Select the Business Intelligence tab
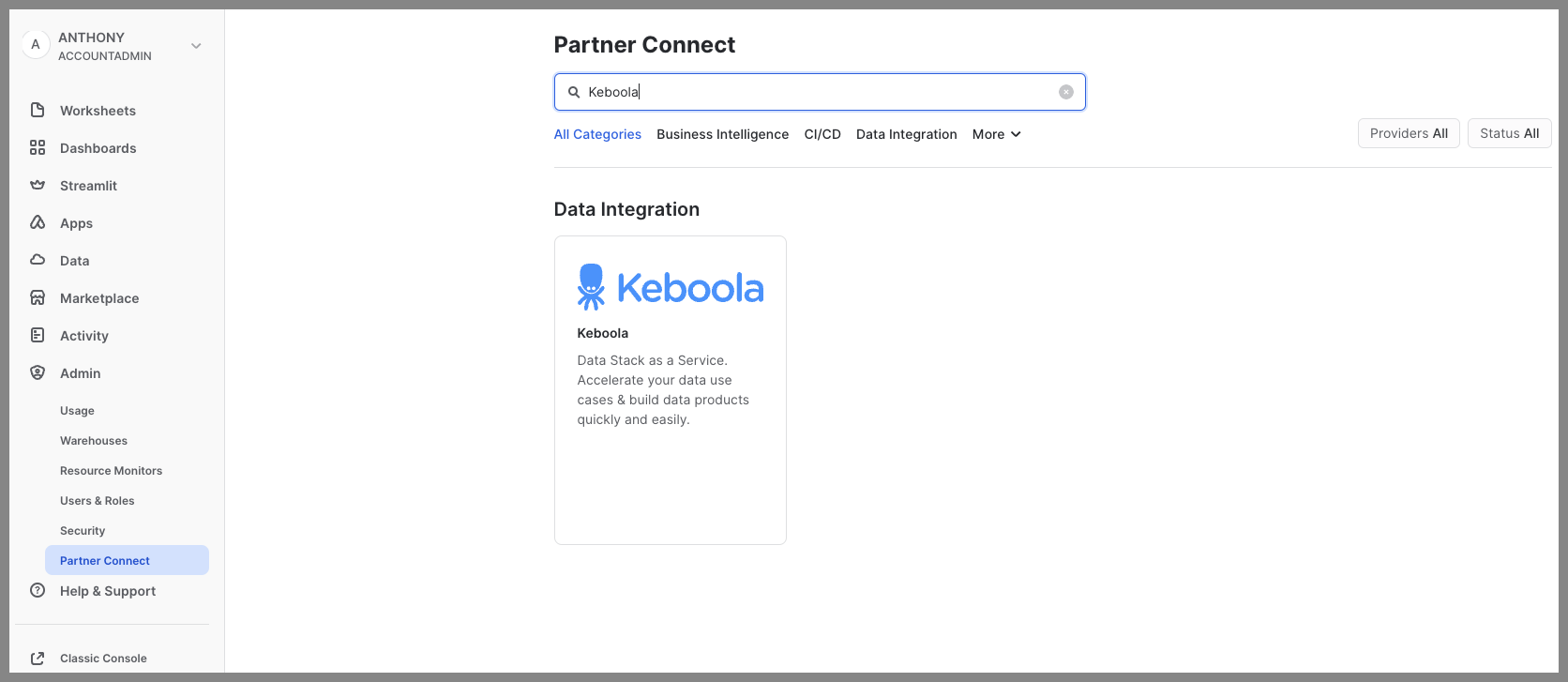Screen dimensions: 1568x682 coord(722,134)
